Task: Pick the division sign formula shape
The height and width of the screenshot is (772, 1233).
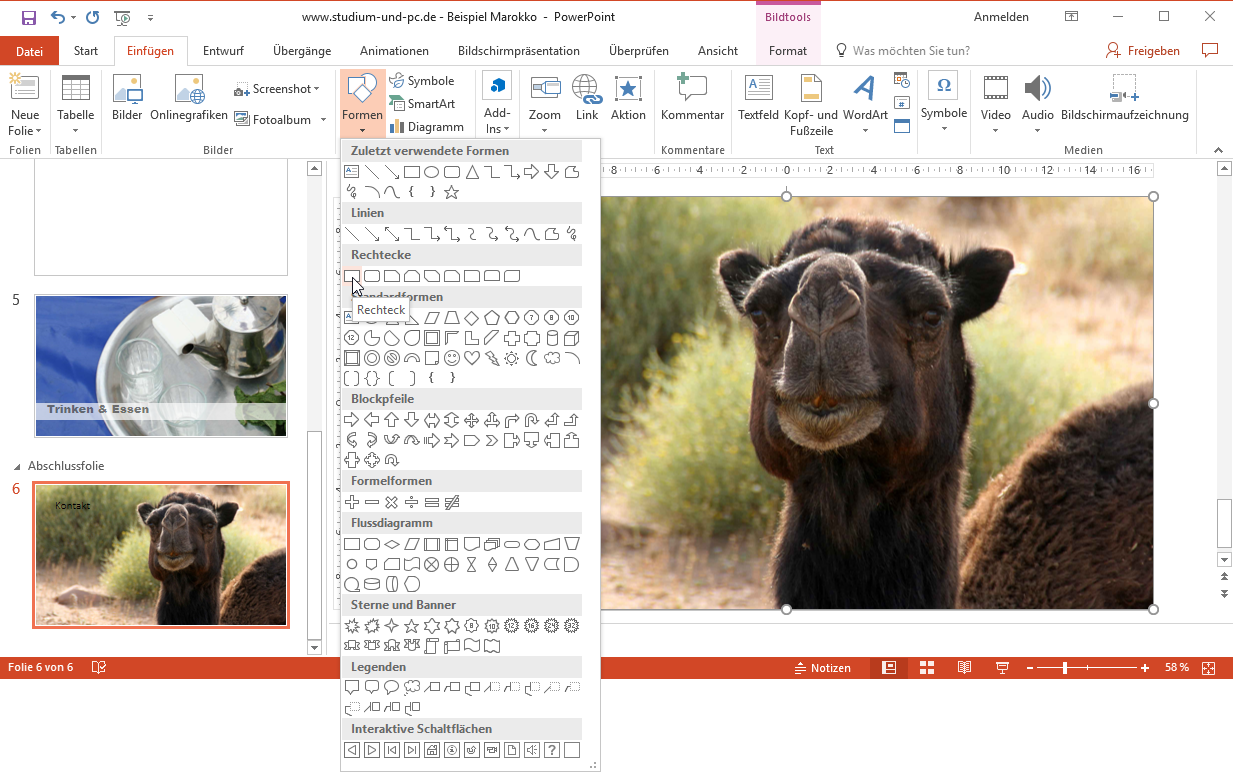Action: [x=412, y=501]
